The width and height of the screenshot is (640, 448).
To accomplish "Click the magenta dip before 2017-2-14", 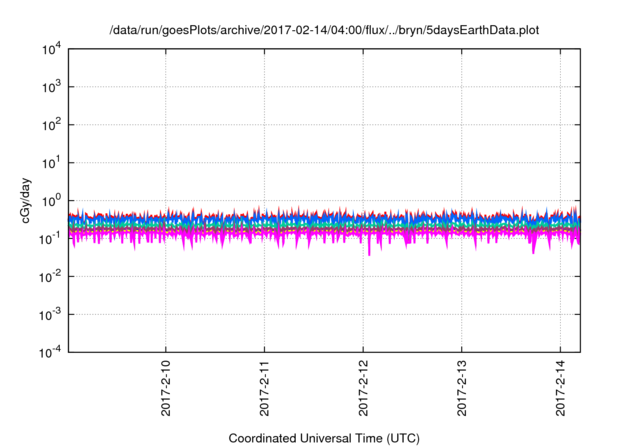I will [533, 246].
